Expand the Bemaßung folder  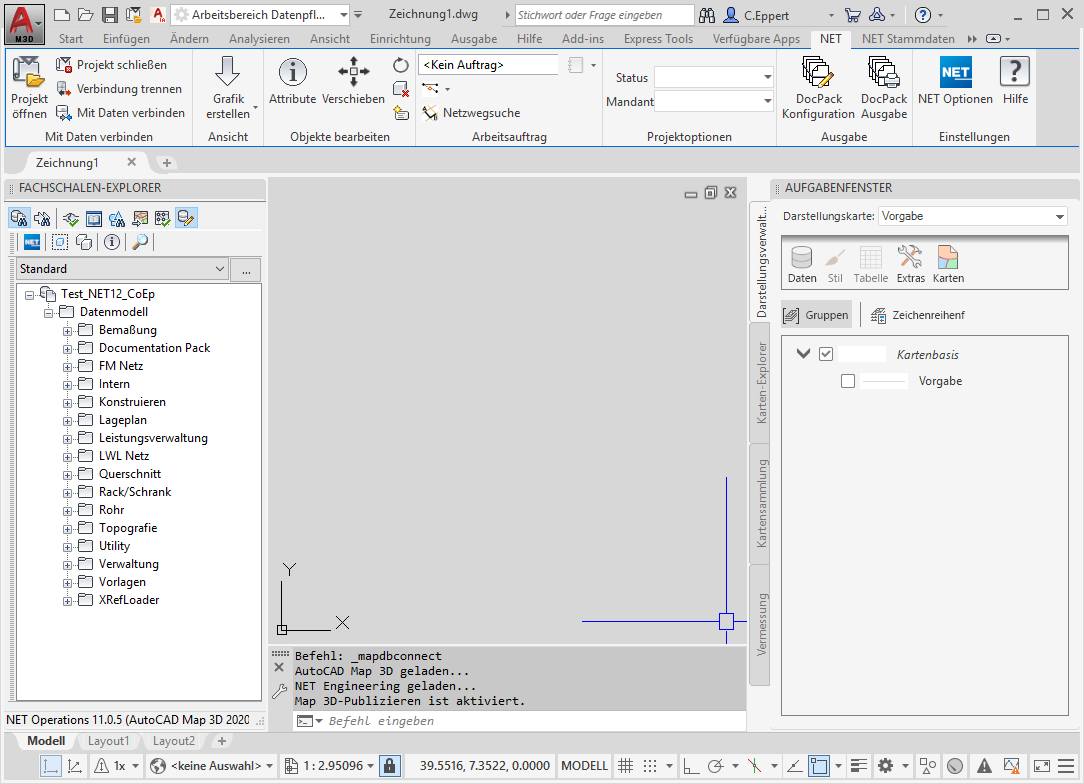click(68, 331)
